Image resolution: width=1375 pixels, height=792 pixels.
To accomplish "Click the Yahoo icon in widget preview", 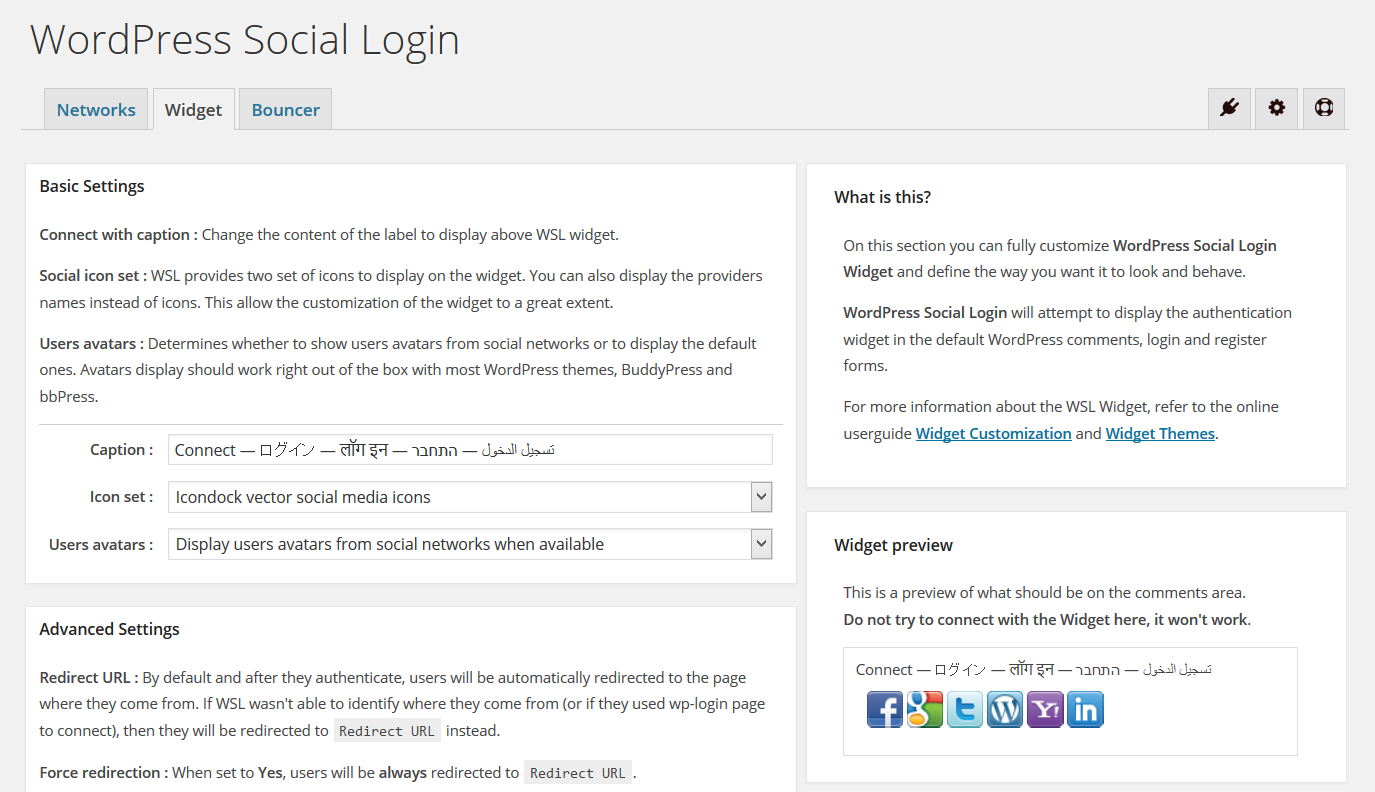I will 1045,709.
